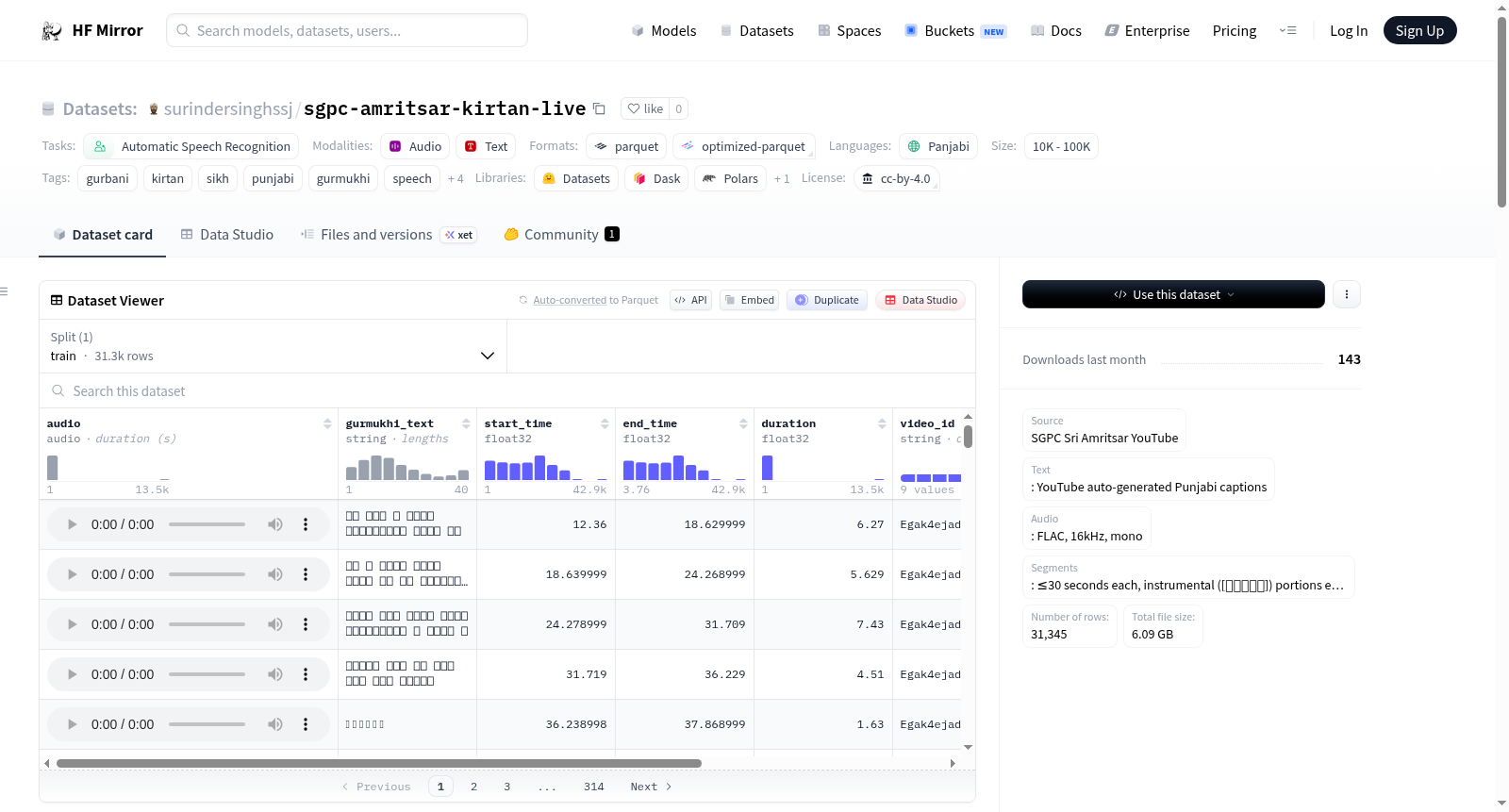Click the table horizontal scrollbar
1509x812 pixels.
click(x=379, y=763)
